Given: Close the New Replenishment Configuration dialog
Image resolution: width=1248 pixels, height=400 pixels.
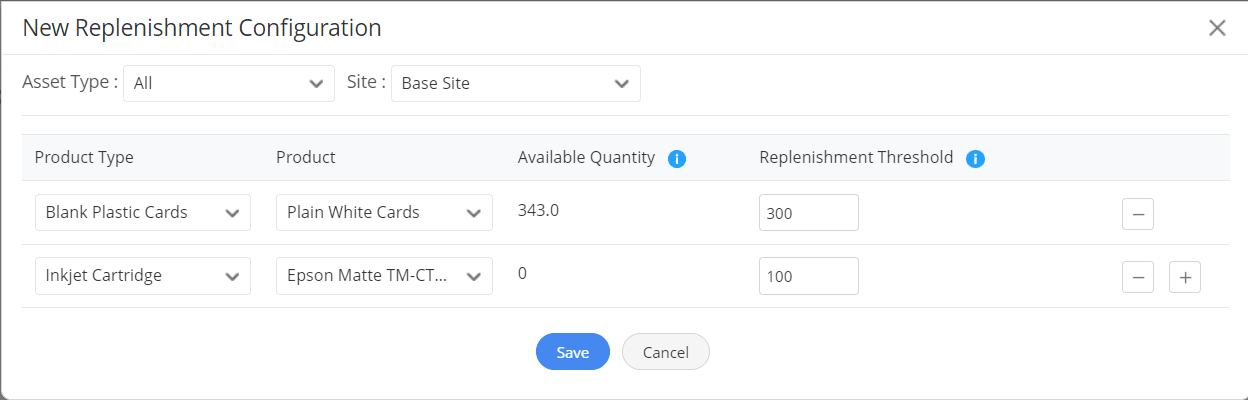Looking at the screenshot, I should pyautogui.click(x=1217, y=28).
